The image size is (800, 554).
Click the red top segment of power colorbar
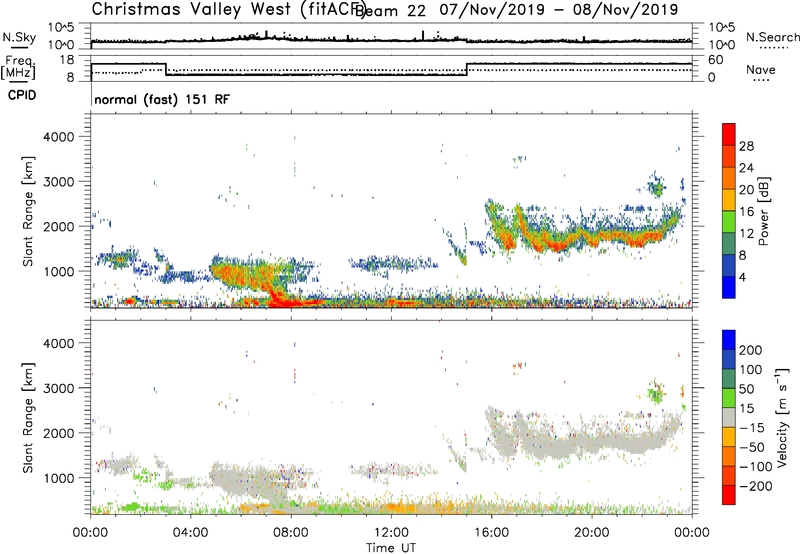coord(729,135)
